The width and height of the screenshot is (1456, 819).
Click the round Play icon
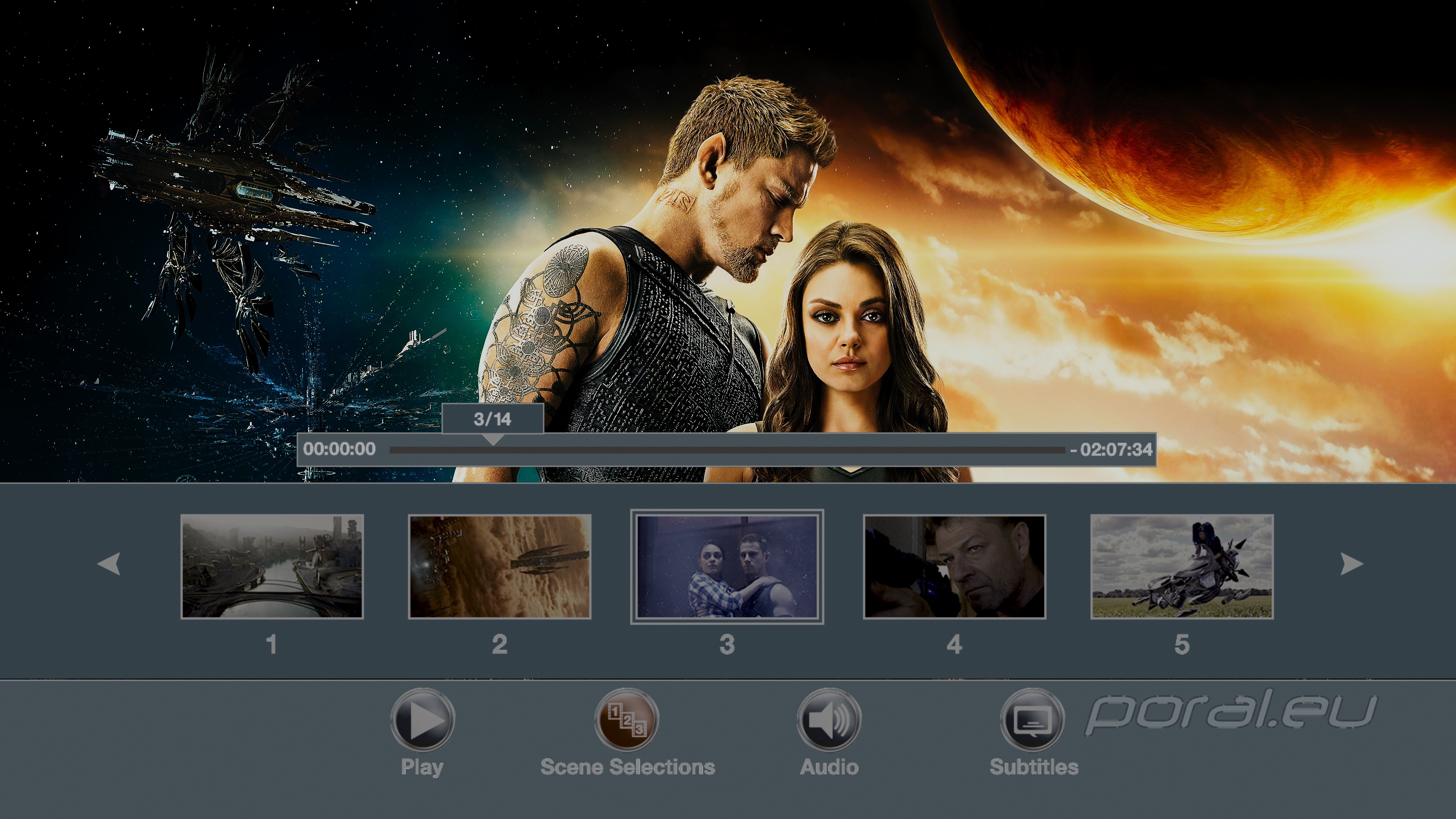point(422,720)
